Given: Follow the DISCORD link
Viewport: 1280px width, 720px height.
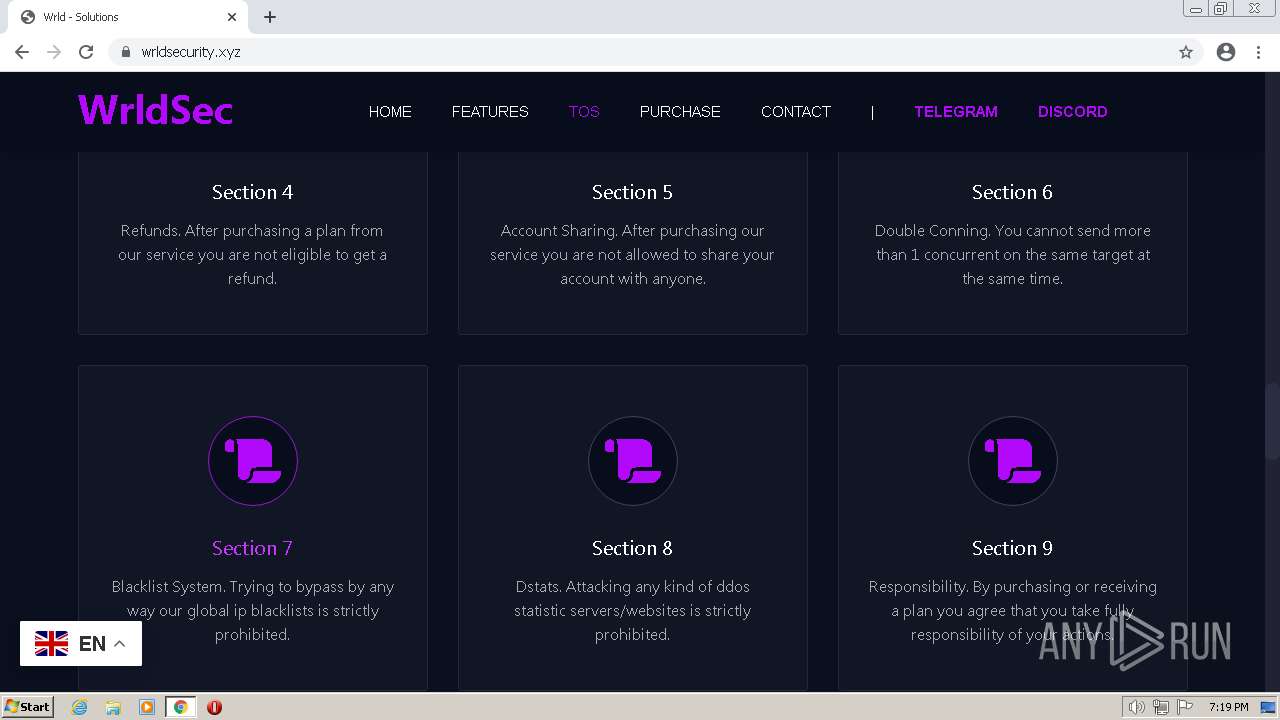Looking at the screenshot, I should [x=1073, y=111].
